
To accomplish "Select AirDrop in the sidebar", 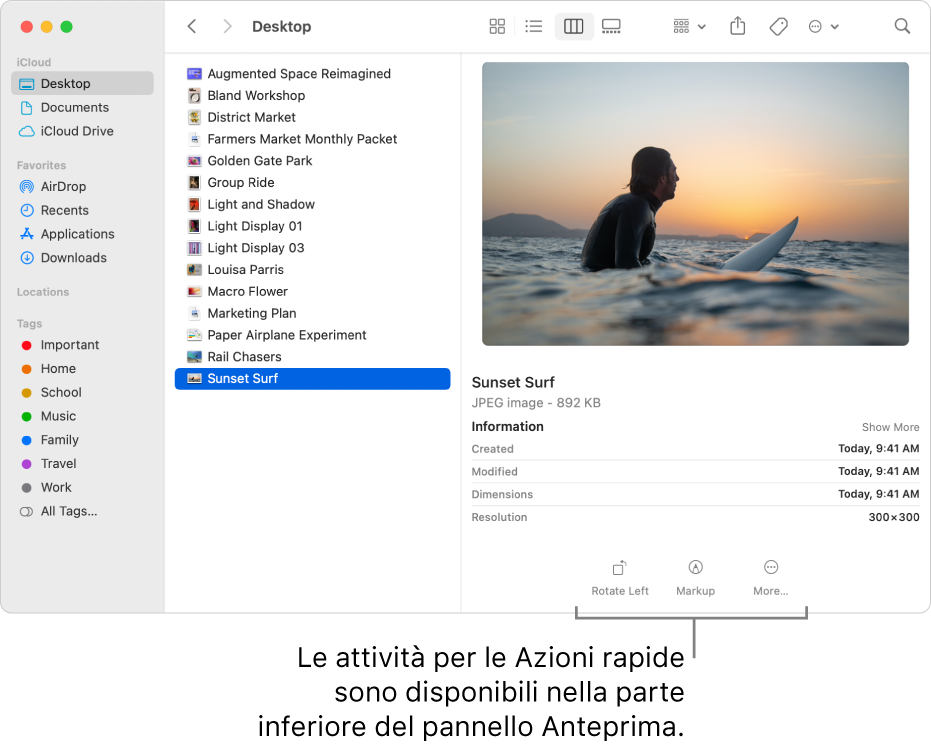I will [x=63, y=187].
